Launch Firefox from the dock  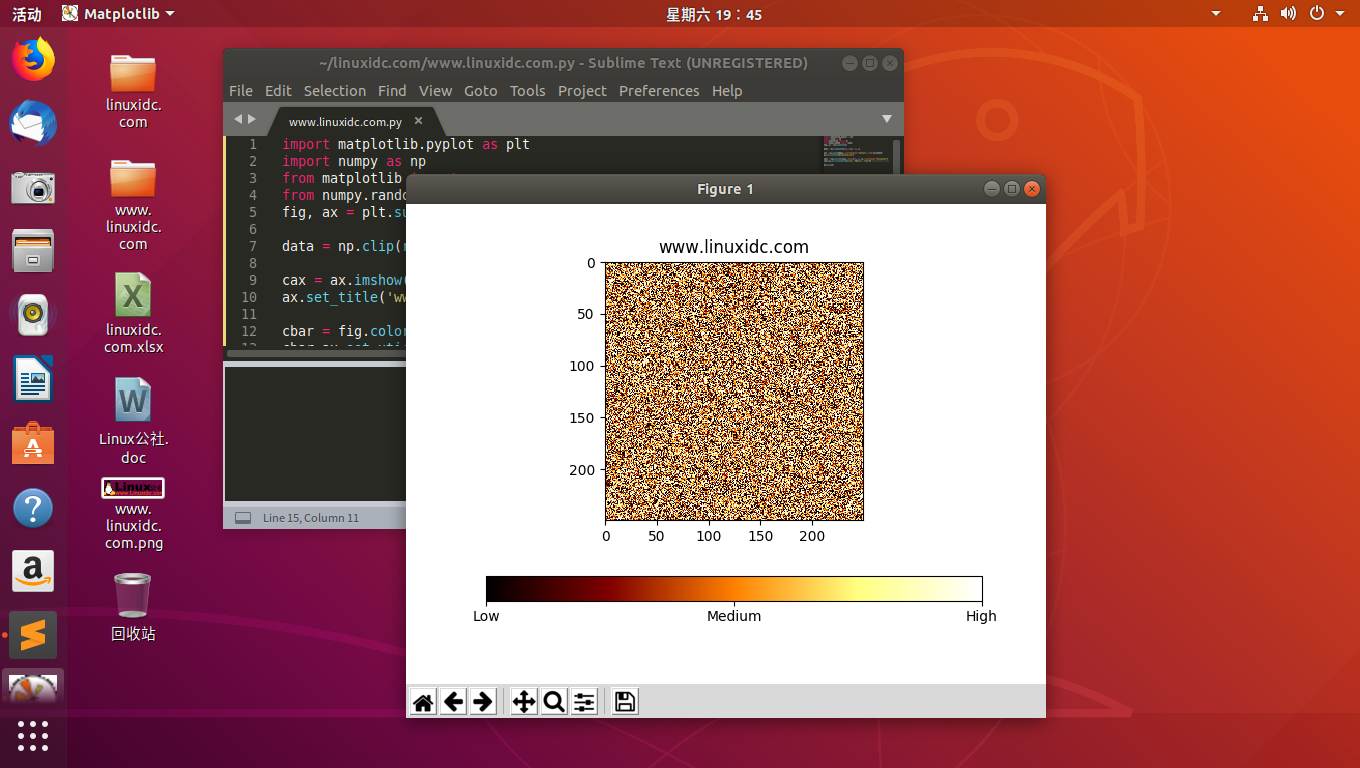tap(33, 60)
